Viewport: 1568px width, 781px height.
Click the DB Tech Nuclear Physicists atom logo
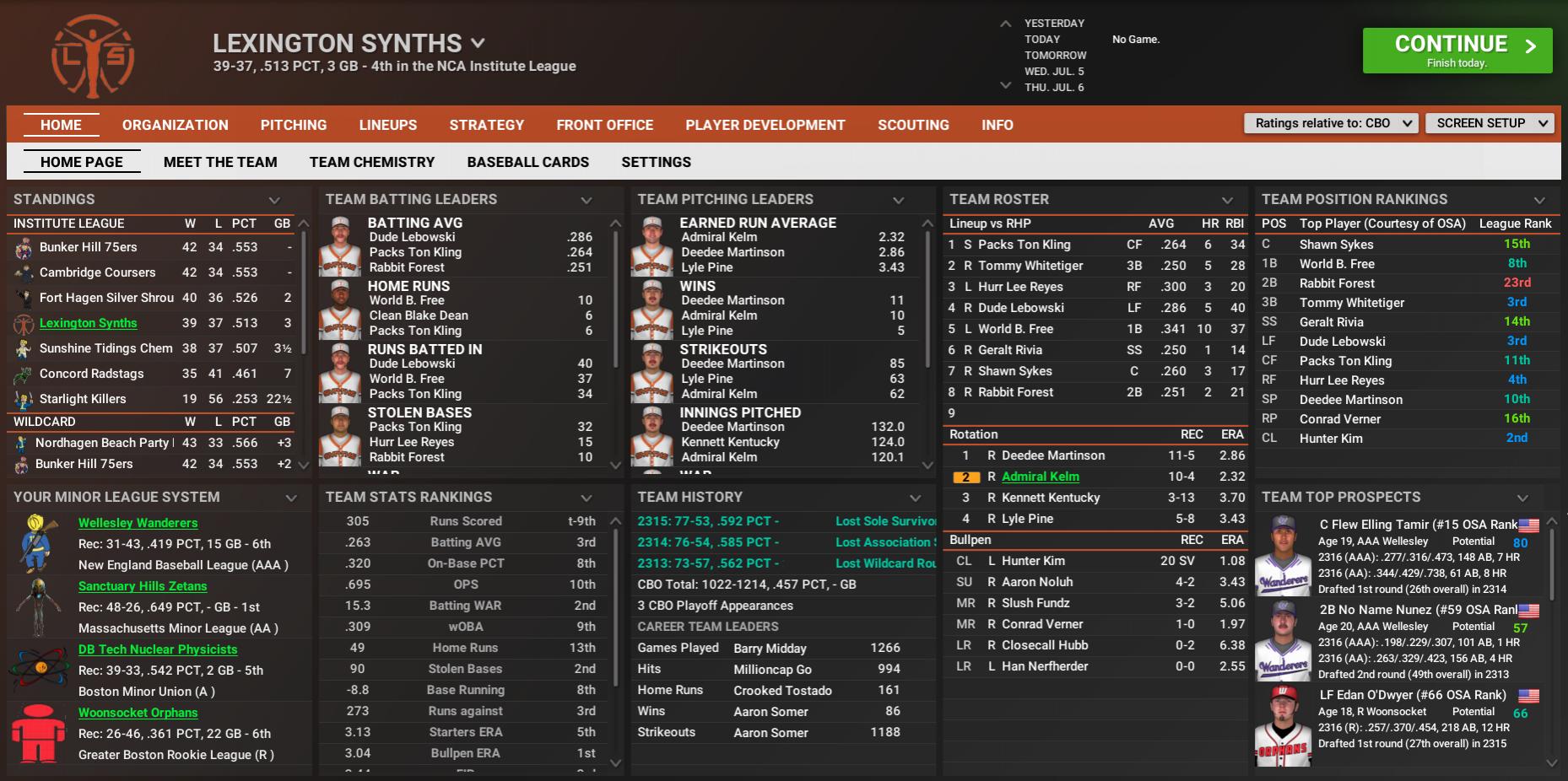[39, 669]
